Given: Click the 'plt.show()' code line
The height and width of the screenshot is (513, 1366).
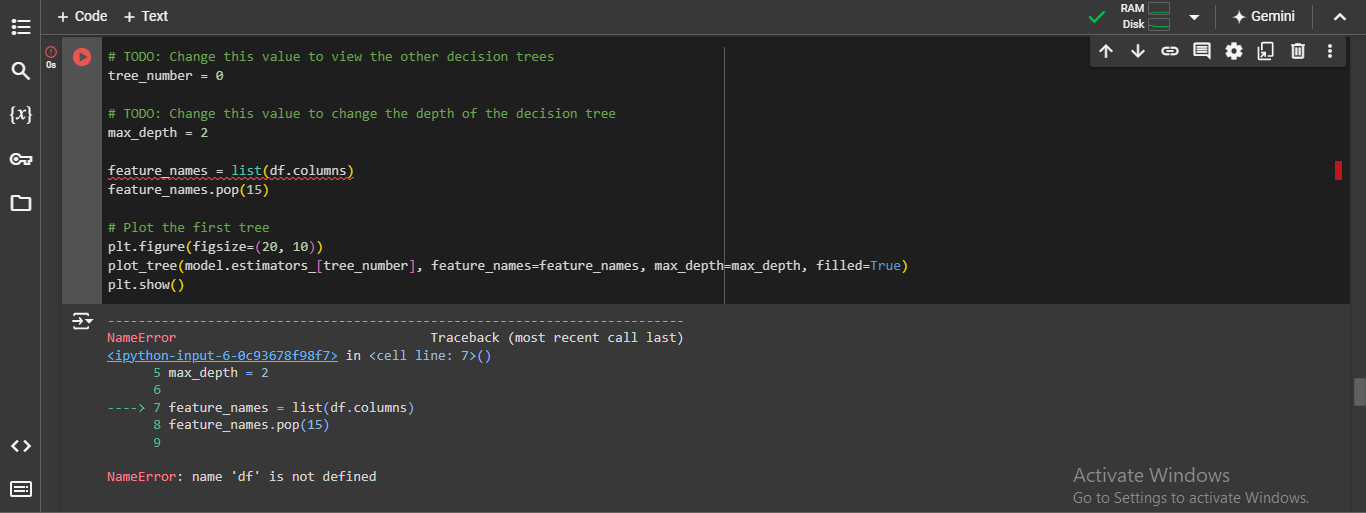Looking at the screenshot, I should (146, 284).
